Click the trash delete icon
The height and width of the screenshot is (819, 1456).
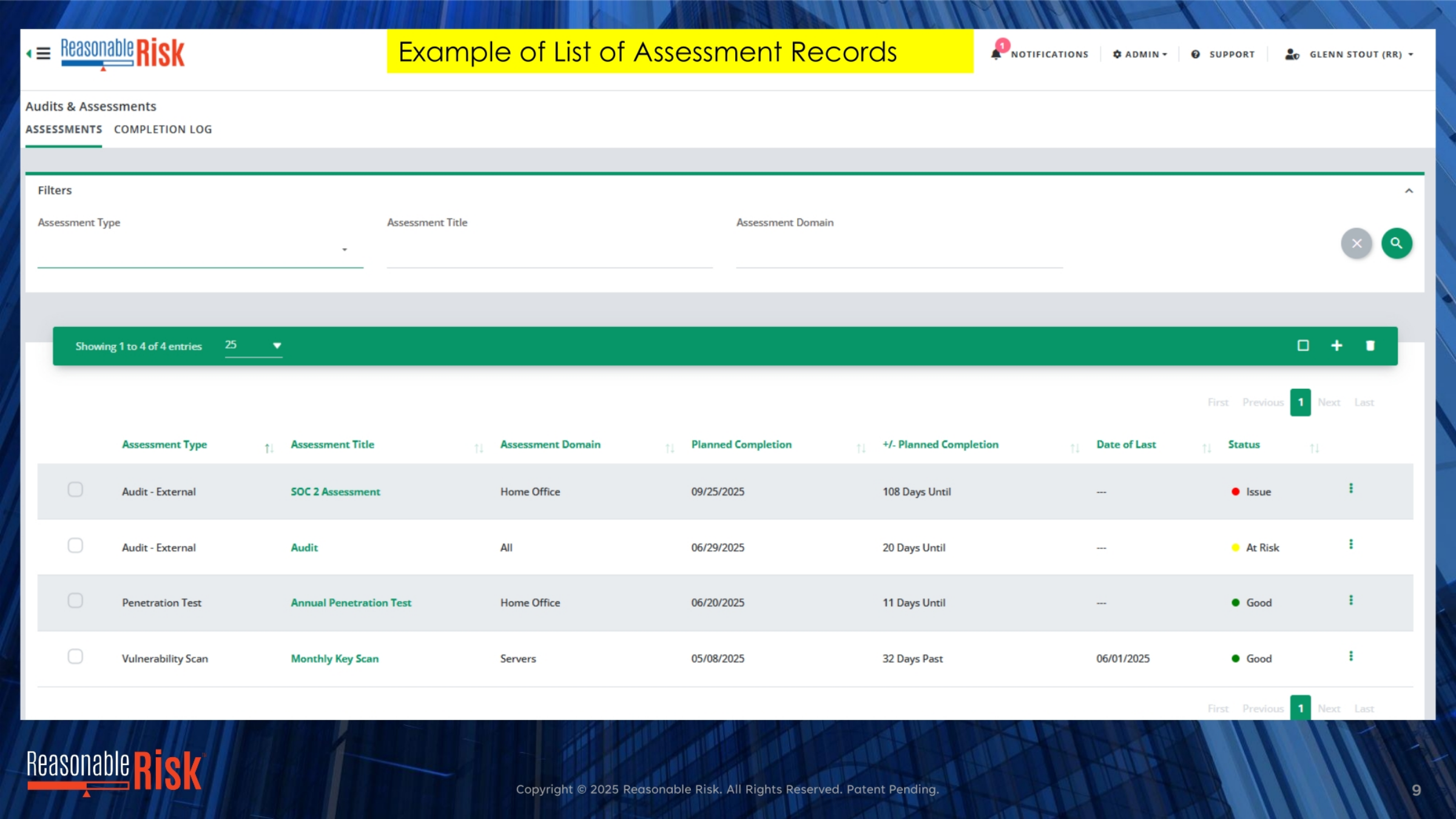1370,345
